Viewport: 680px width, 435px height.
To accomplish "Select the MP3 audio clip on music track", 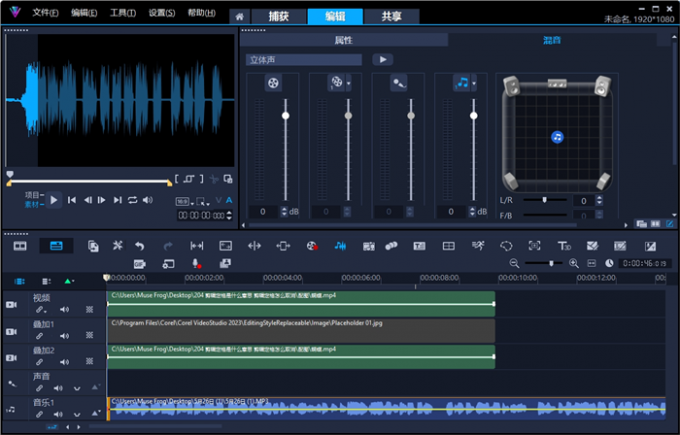I will point(386,409).
